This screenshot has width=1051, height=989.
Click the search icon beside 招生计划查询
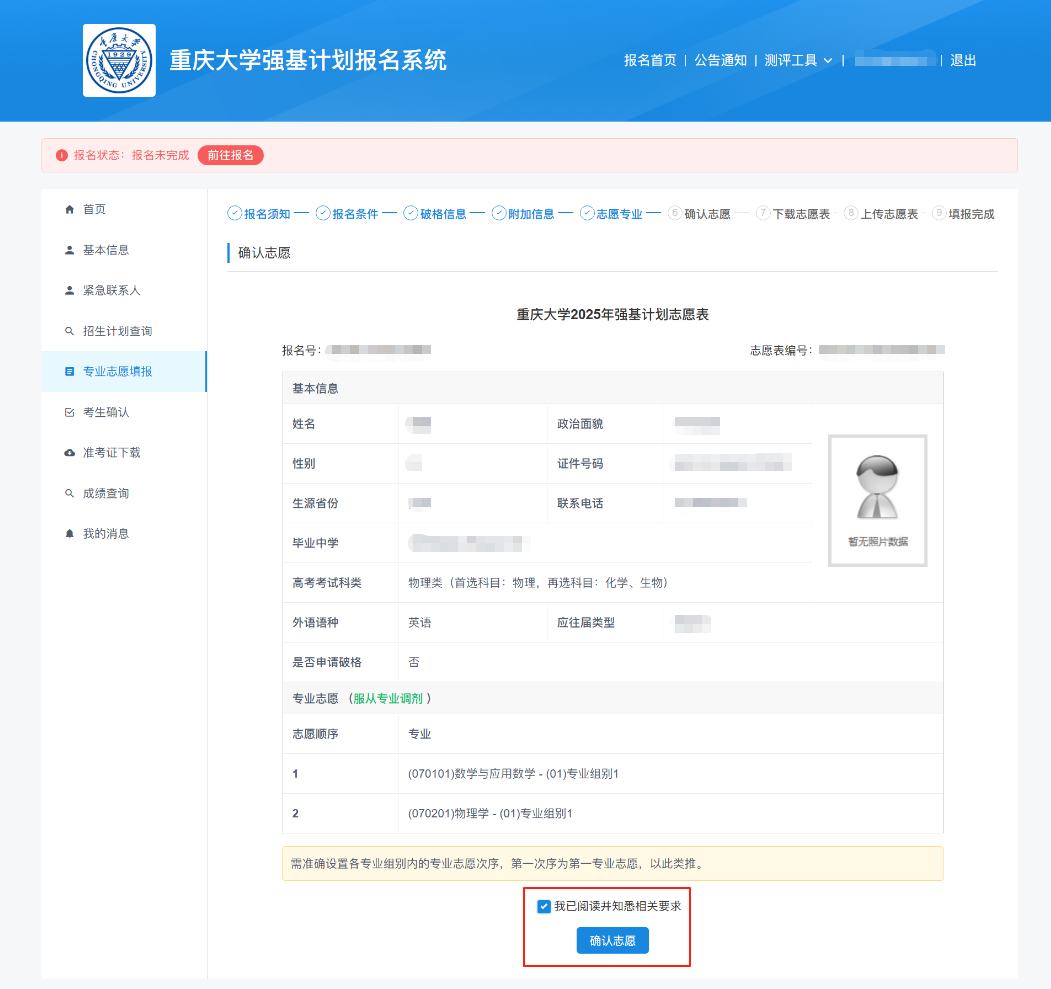click(x=69, y=331)
